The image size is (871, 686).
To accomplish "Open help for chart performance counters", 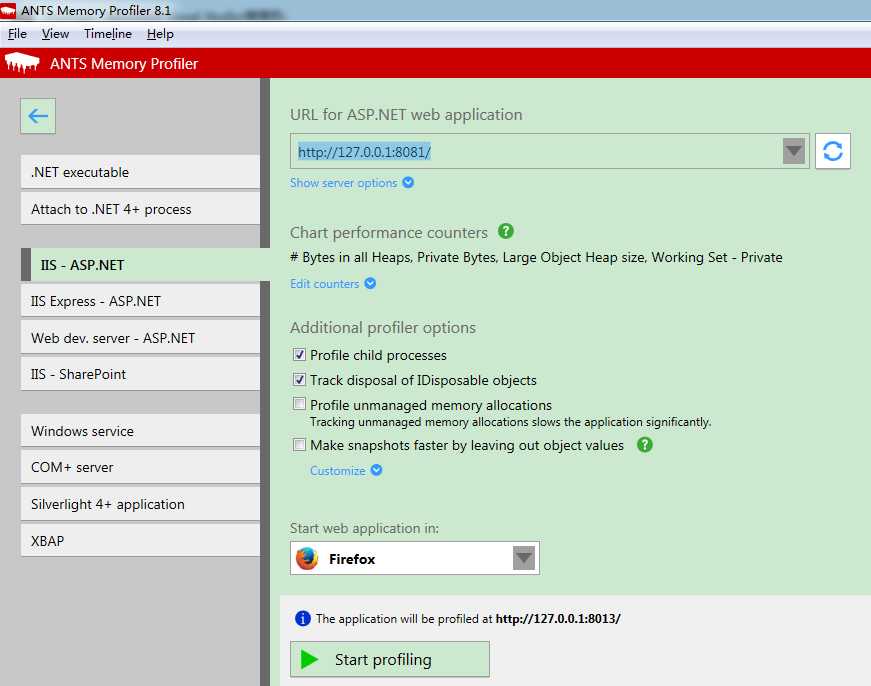I will 505,231.
